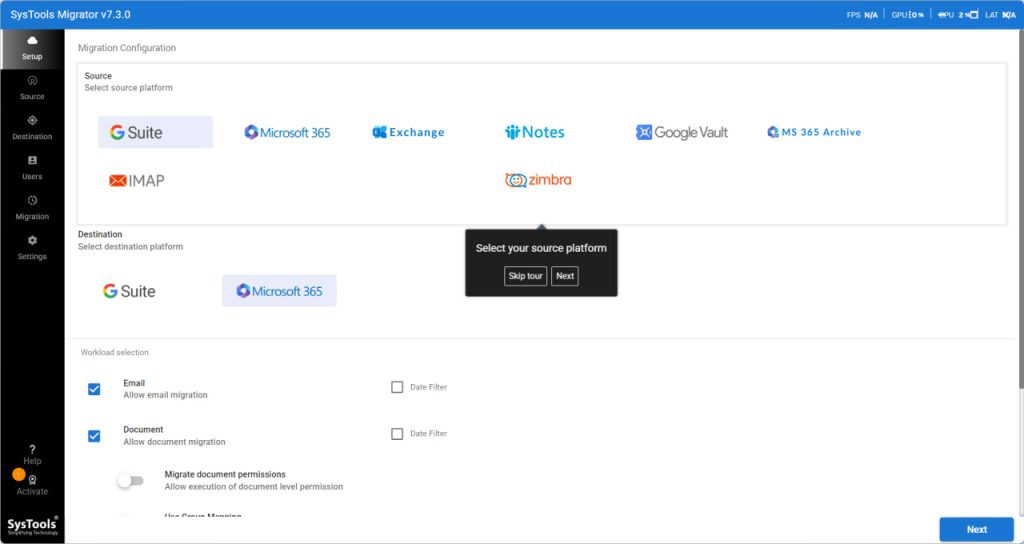
Task: Select Google Vault as source platform
Action: 682,132
